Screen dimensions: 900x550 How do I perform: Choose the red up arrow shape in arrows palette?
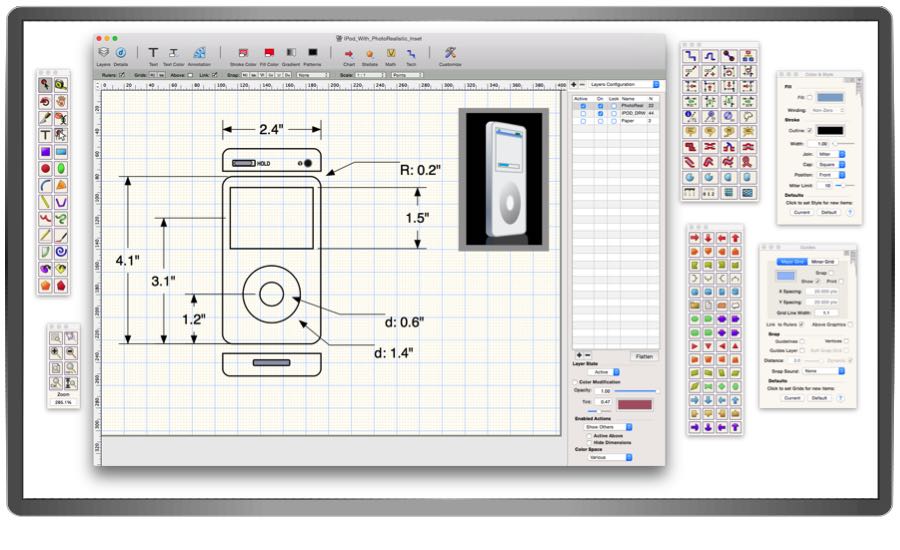point(735,238)
